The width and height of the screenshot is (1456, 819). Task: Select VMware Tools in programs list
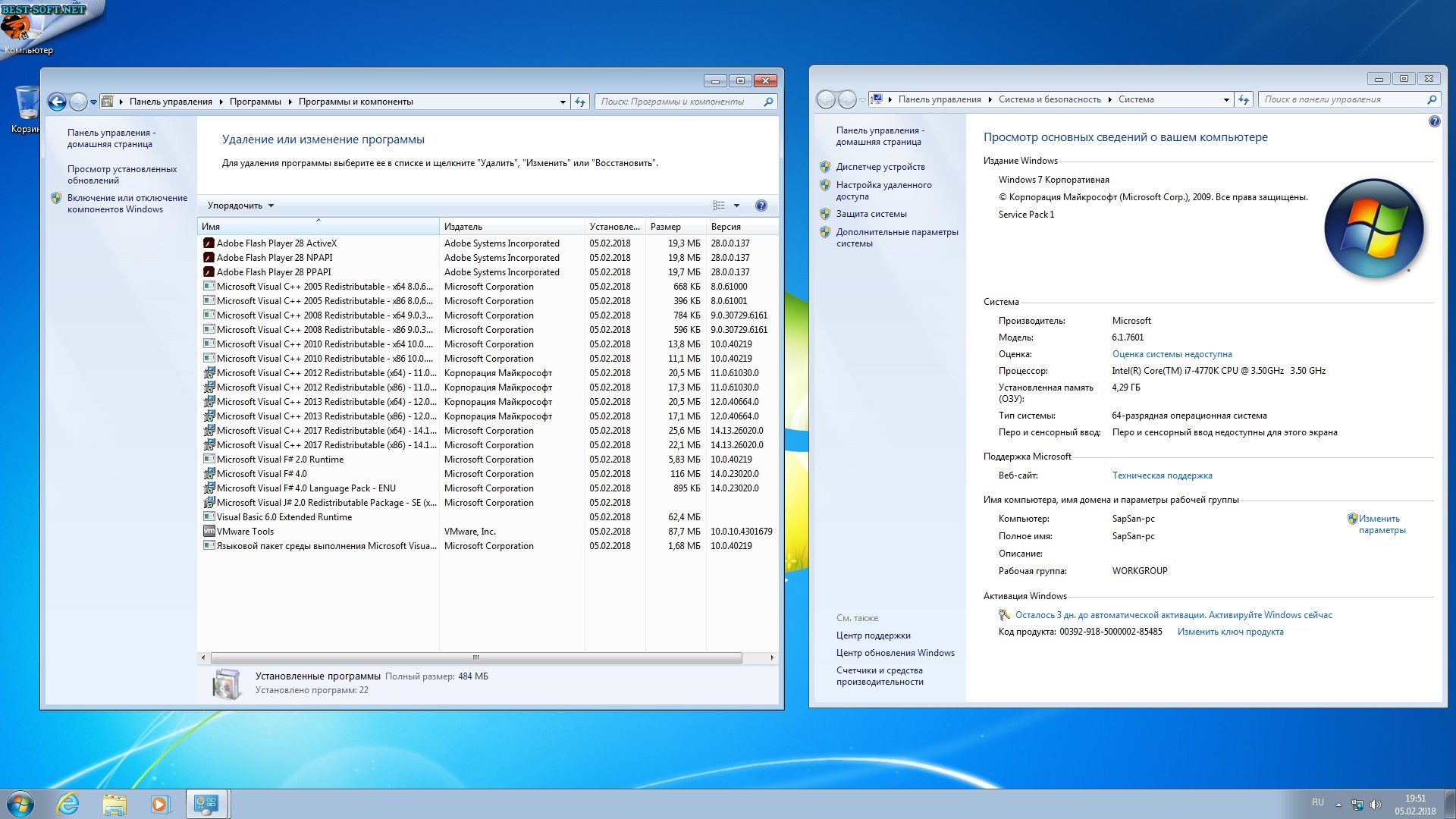point(245,532)
